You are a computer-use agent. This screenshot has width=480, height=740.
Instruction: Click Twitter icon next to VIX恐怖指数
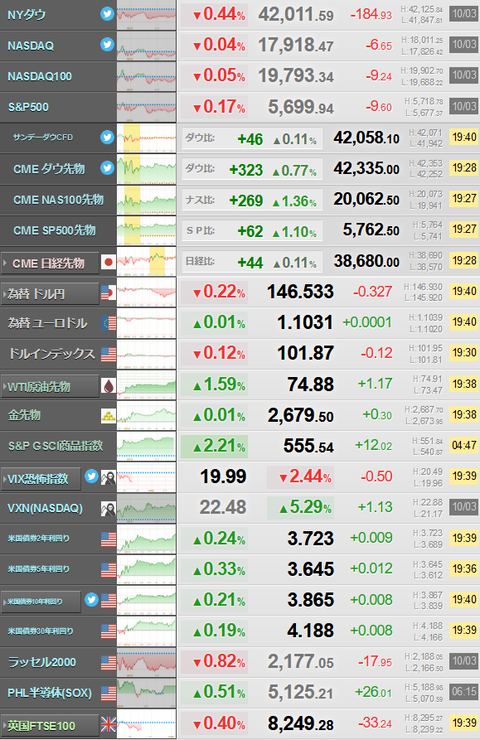point(91,476)
